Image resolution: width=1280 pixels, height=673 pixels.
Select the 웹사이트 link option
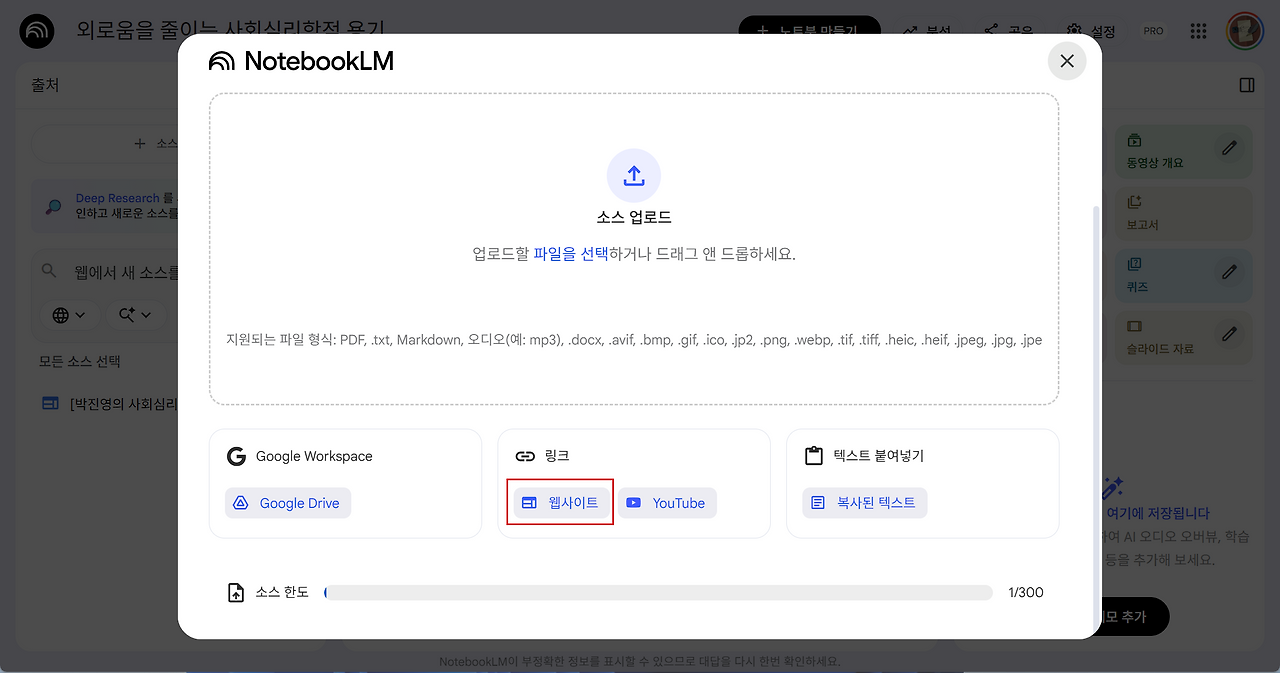(x=560, y=503)
